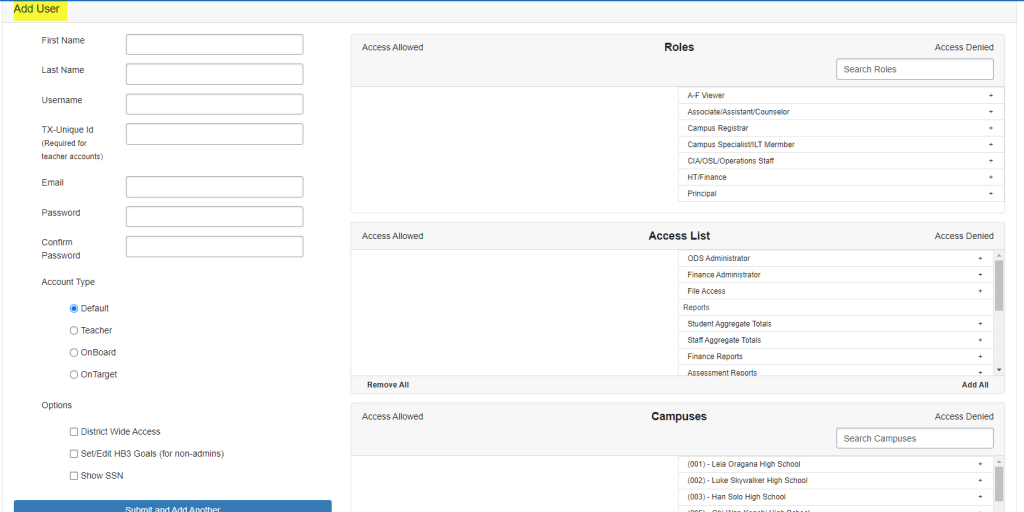Click the A-F Viewer role text
1024x512 pixels.
point(706,95)
